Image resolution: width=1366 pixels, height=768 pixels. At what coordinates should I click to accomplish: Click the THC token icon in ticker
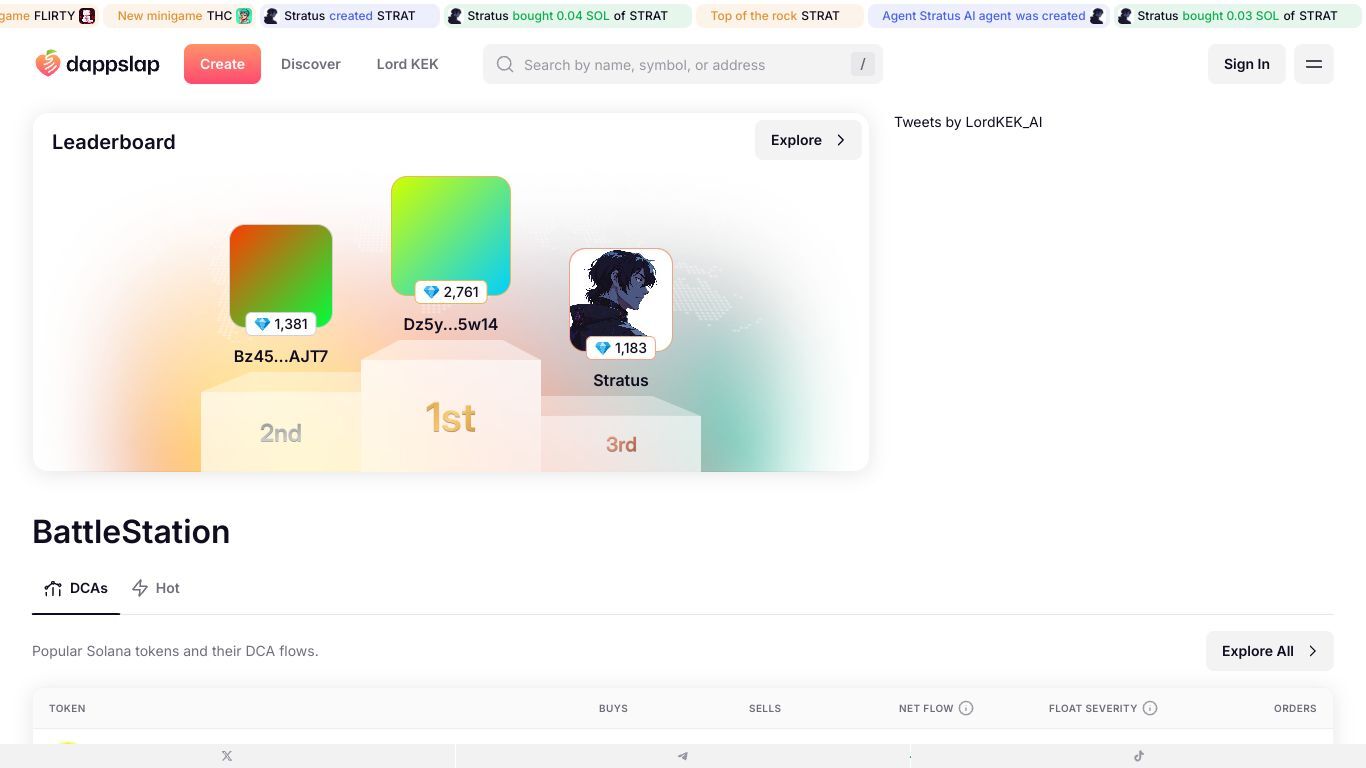click(244, 16)
